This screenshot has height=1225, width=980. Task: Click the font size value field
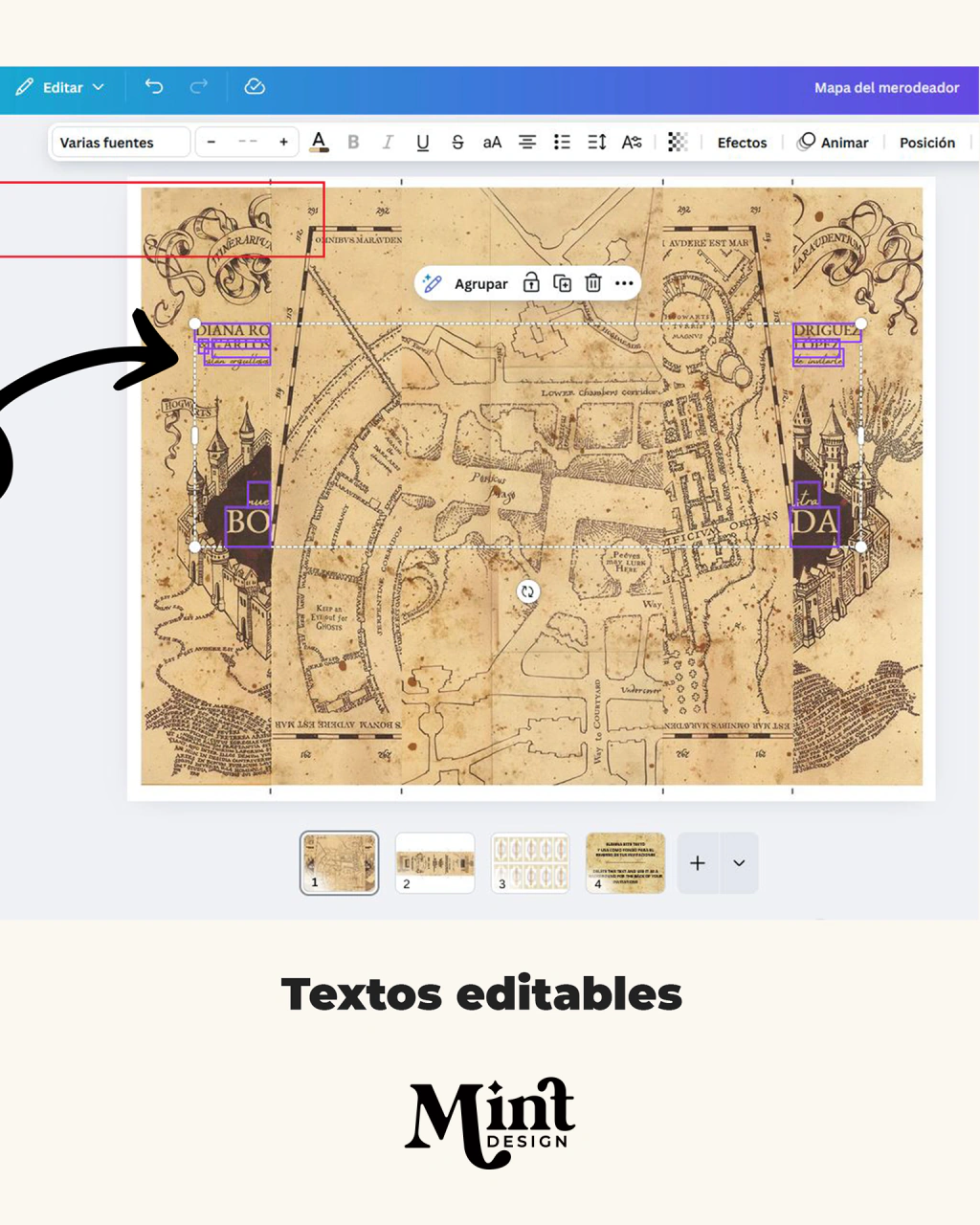pos(247,143)
